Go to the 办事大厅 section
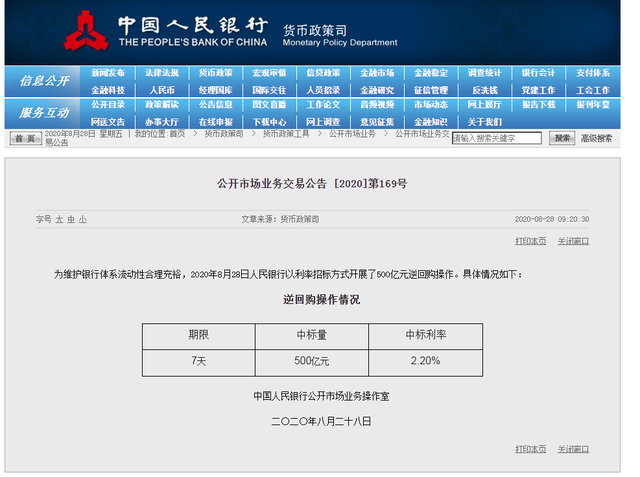 click(x=162, y=122)
